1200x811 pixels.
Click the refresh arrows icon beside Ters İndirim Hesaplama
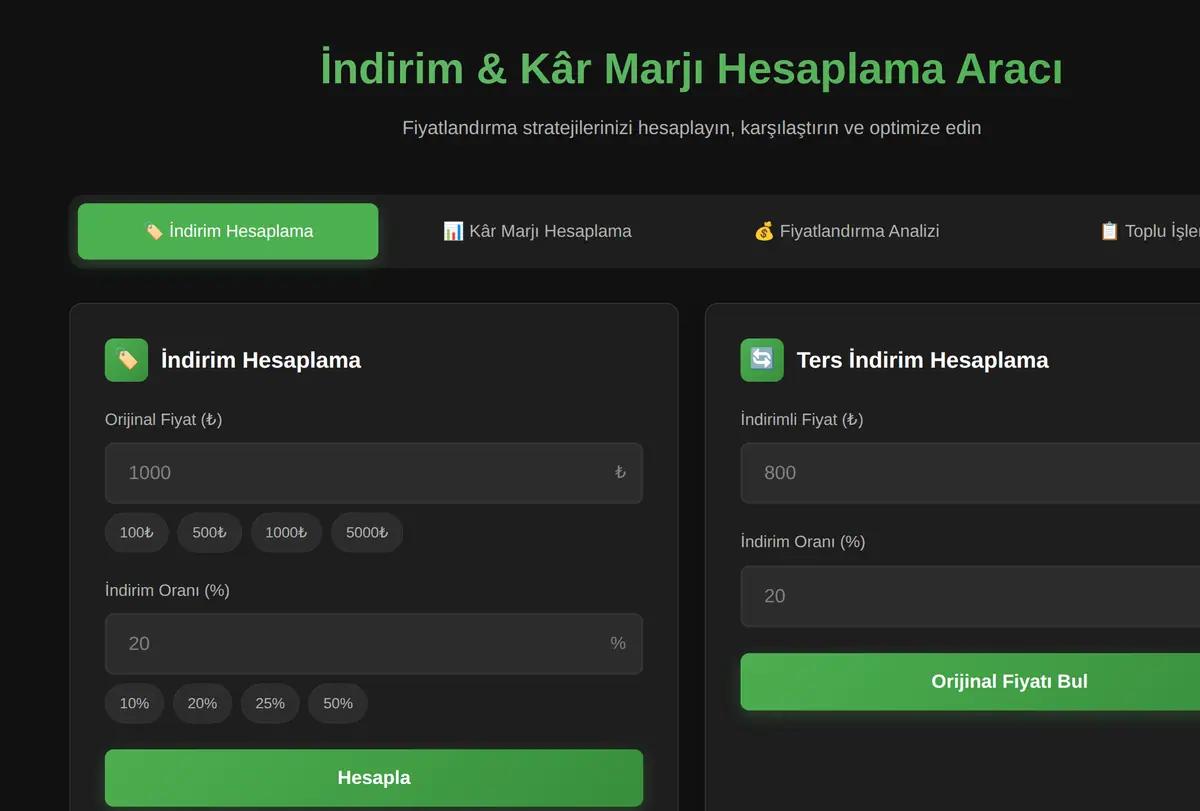tap(762, 360)
